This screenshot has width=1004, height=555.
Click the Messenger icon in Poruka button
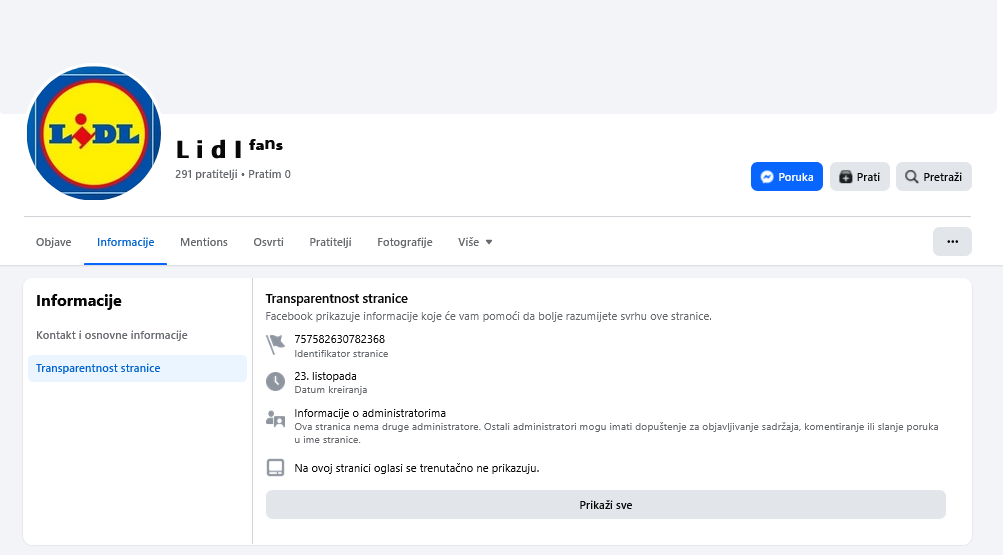coord(767,177)
